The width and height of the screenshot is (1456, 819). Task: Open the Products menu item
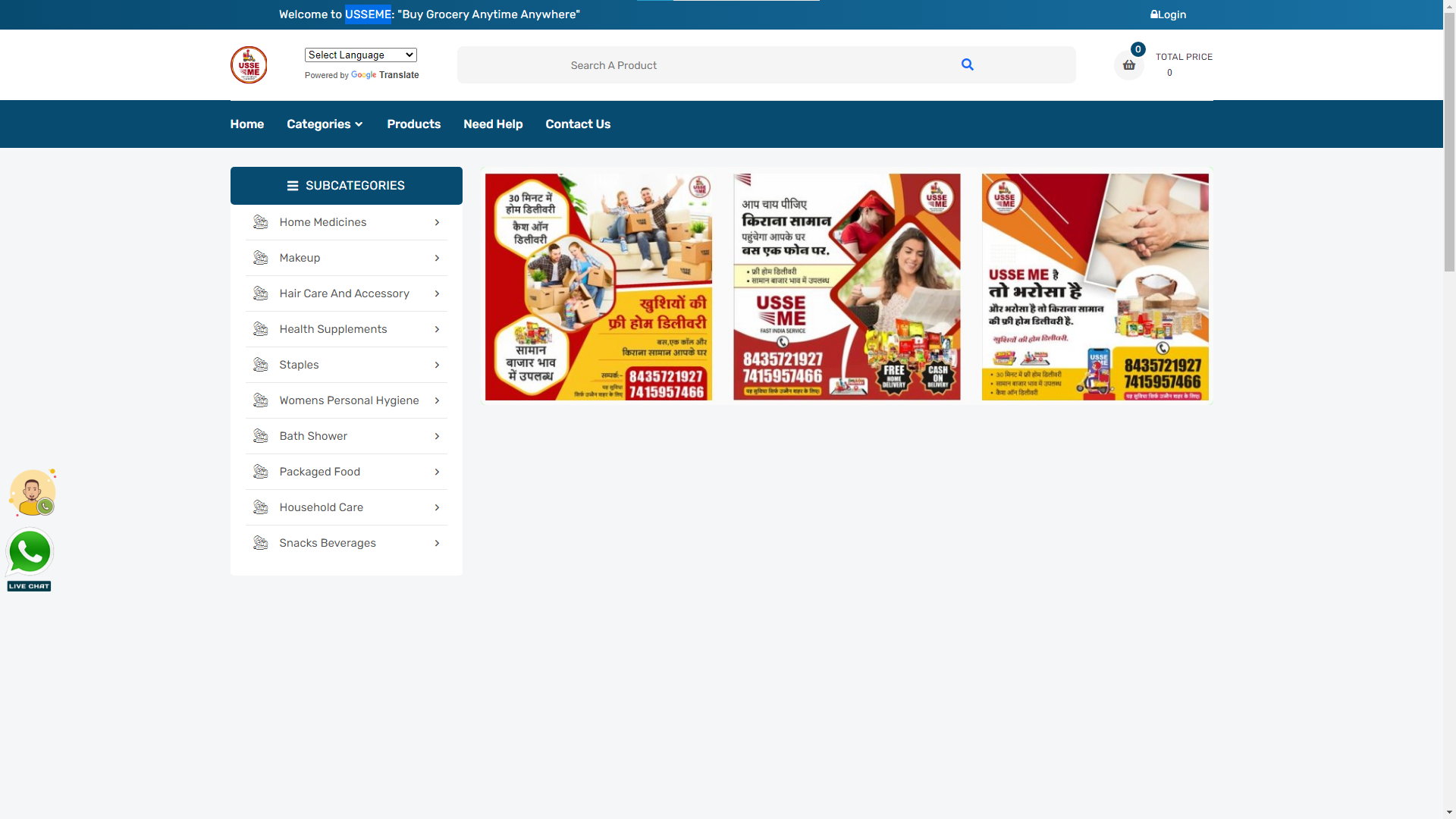413,124
